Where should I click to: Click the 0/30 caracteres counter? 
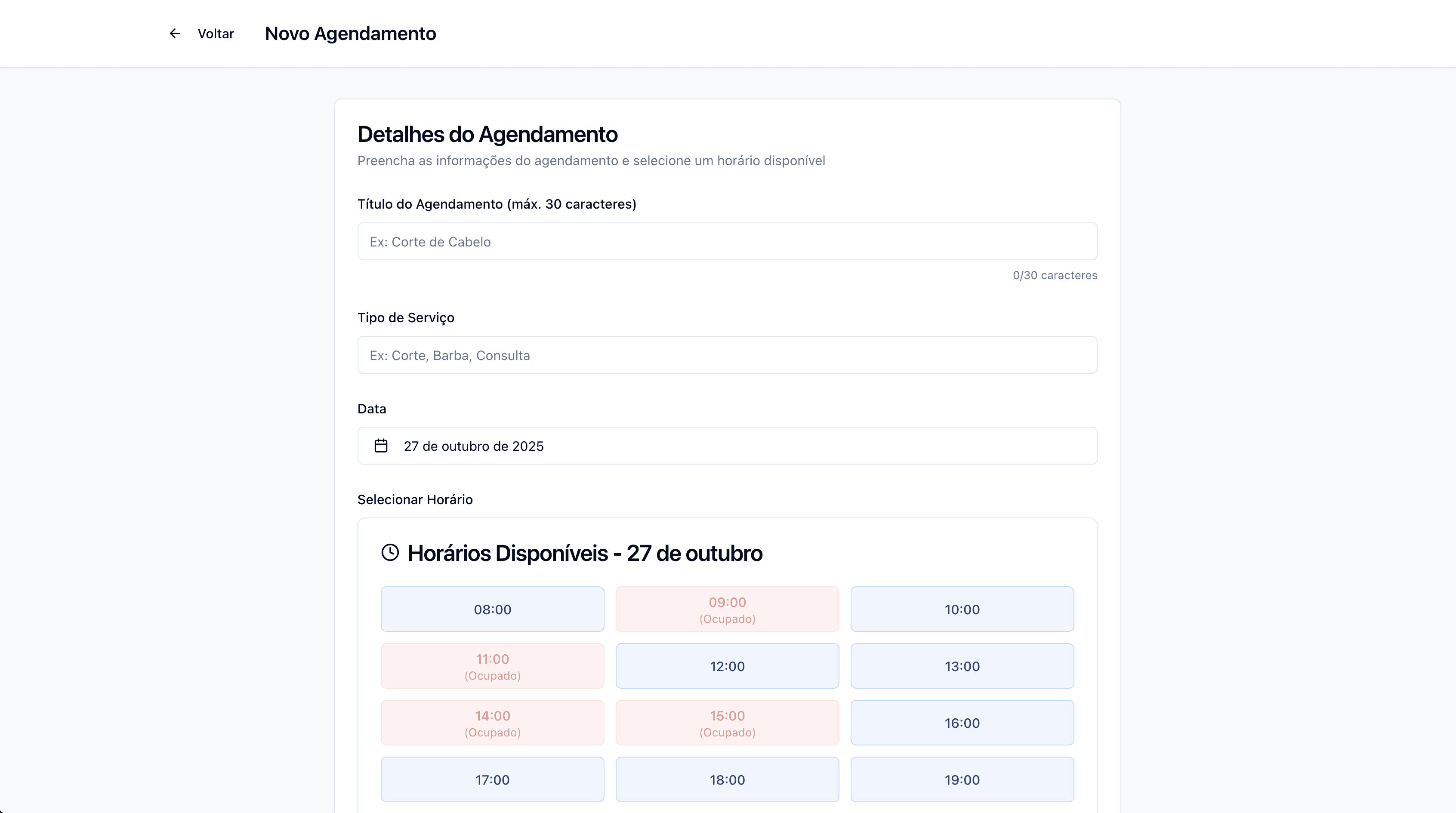click(x=1055, y=275)
